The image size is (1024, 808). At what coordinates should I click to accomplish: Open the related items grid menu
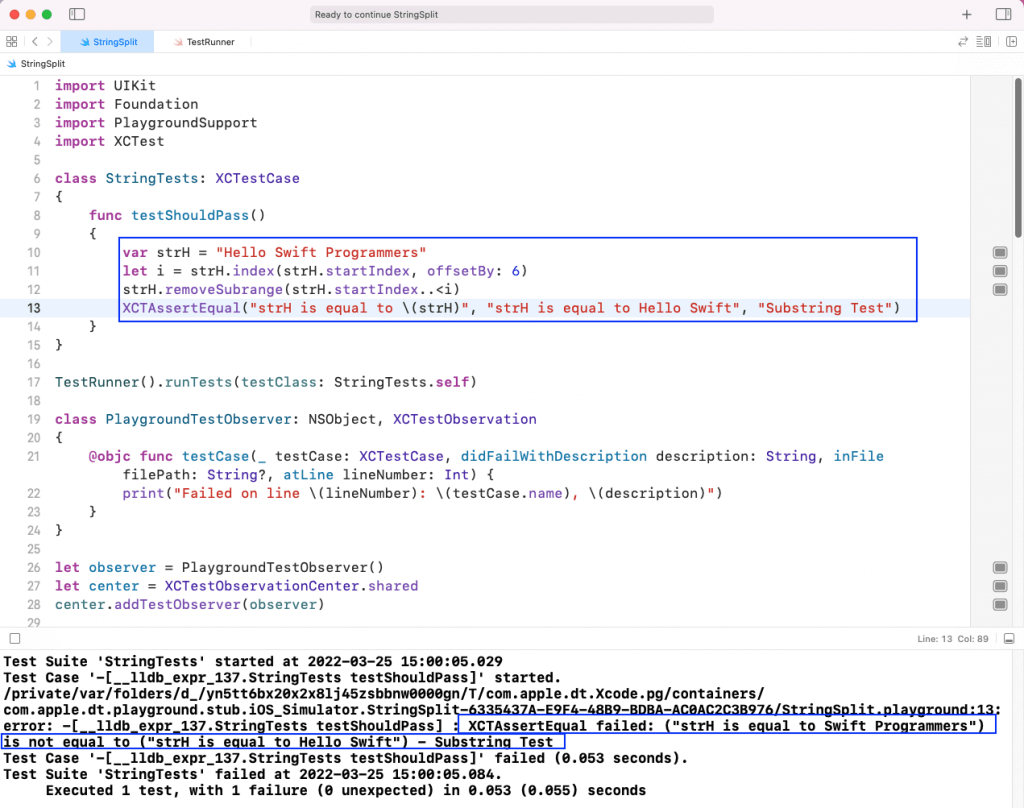11,42
